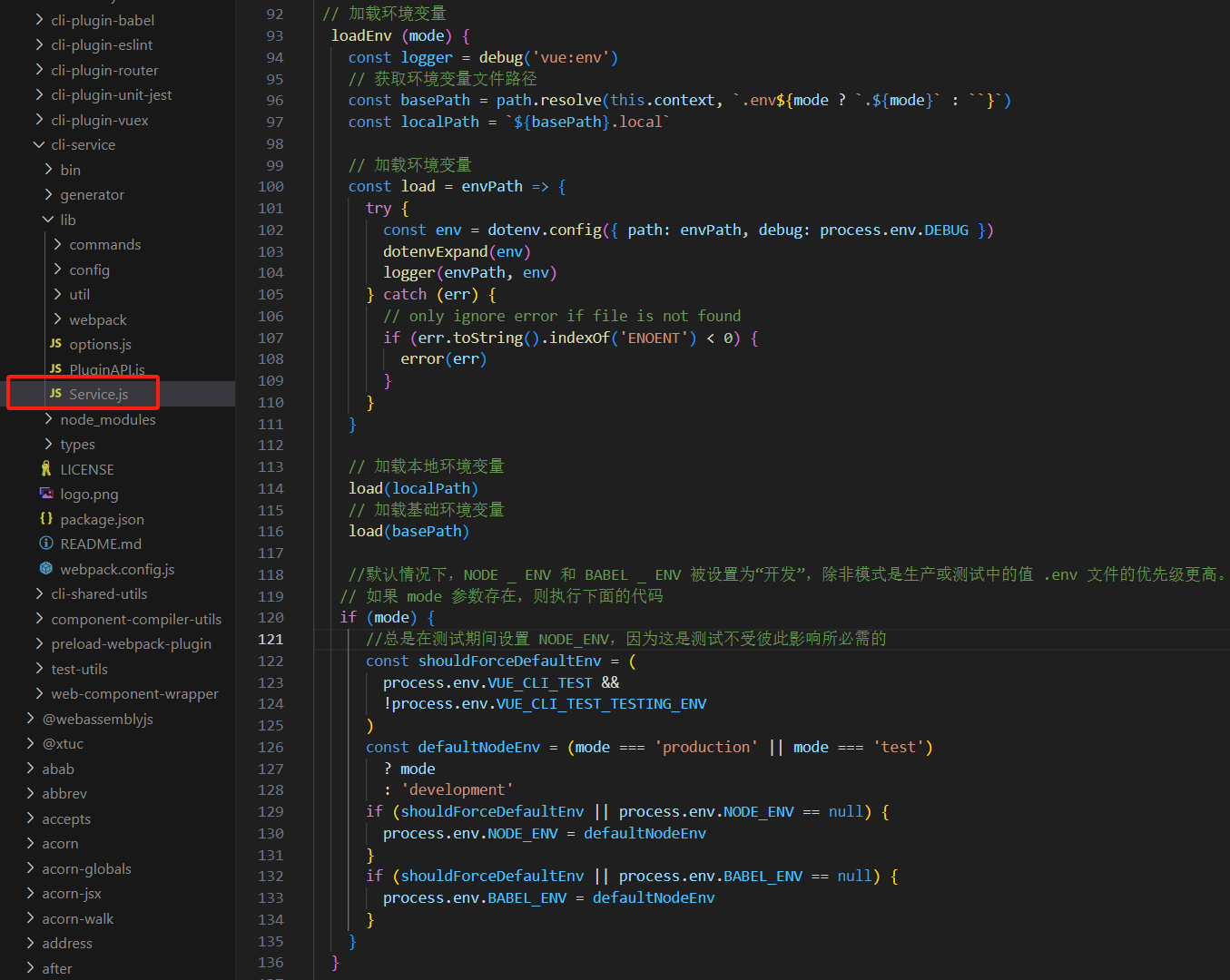Click the README.md info icon
This screenshot has height=980, width=1230.
click(46, 544)
